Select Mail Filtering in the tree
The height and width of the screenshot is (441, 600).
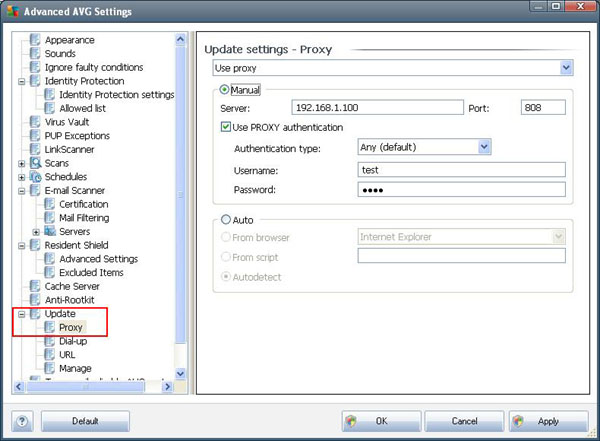point(84,218)
